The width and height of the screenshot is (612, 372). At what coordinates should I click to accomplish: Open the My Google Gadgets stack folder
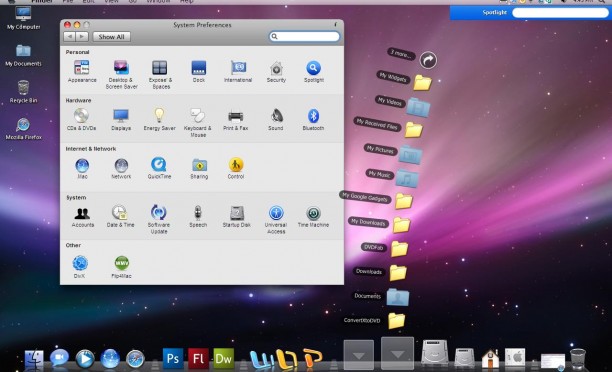(x=404, y=201)
